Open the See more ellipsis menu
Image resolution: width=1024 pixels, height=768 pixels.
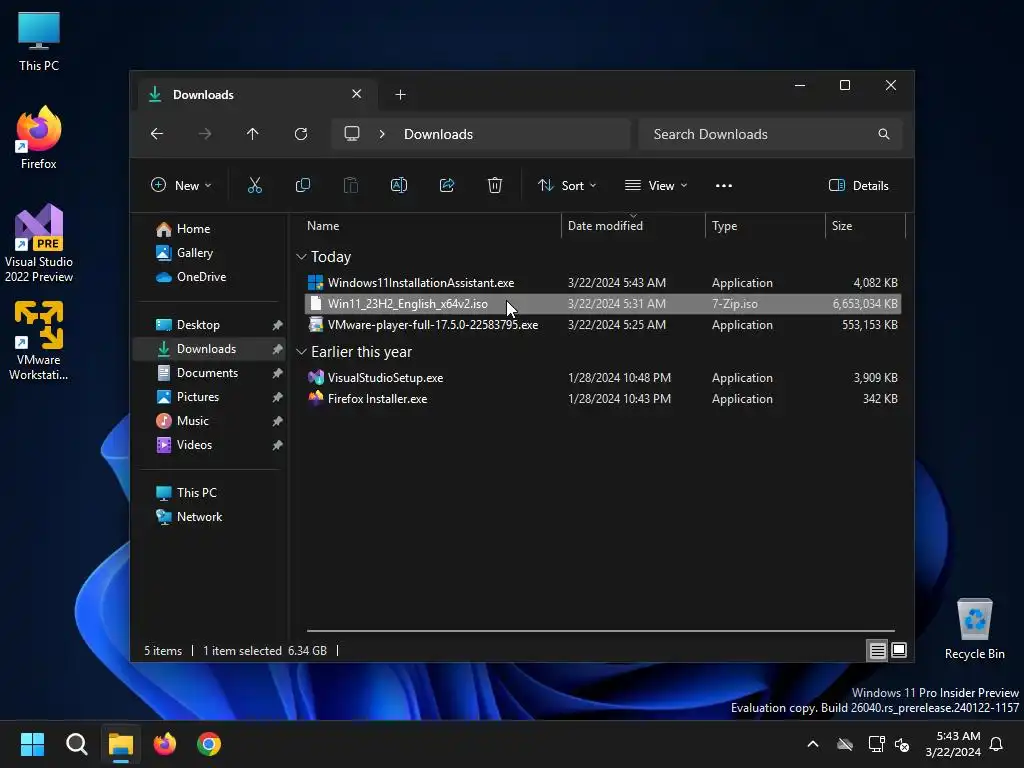(724, 185)
